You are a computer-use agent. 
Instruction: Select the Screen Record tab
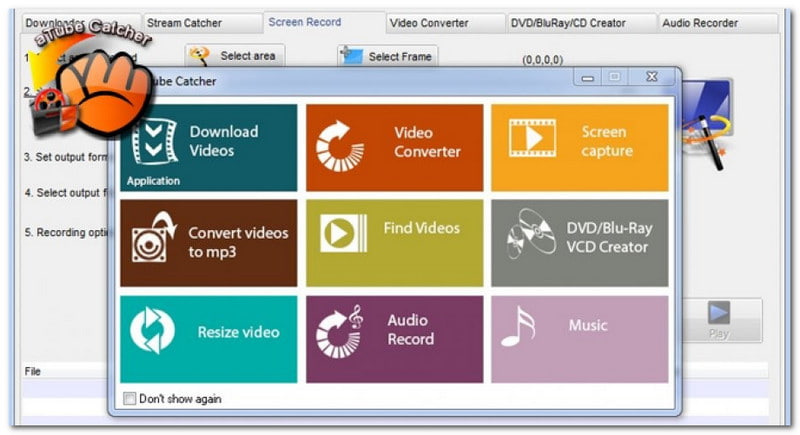click(x=305, y=22)
